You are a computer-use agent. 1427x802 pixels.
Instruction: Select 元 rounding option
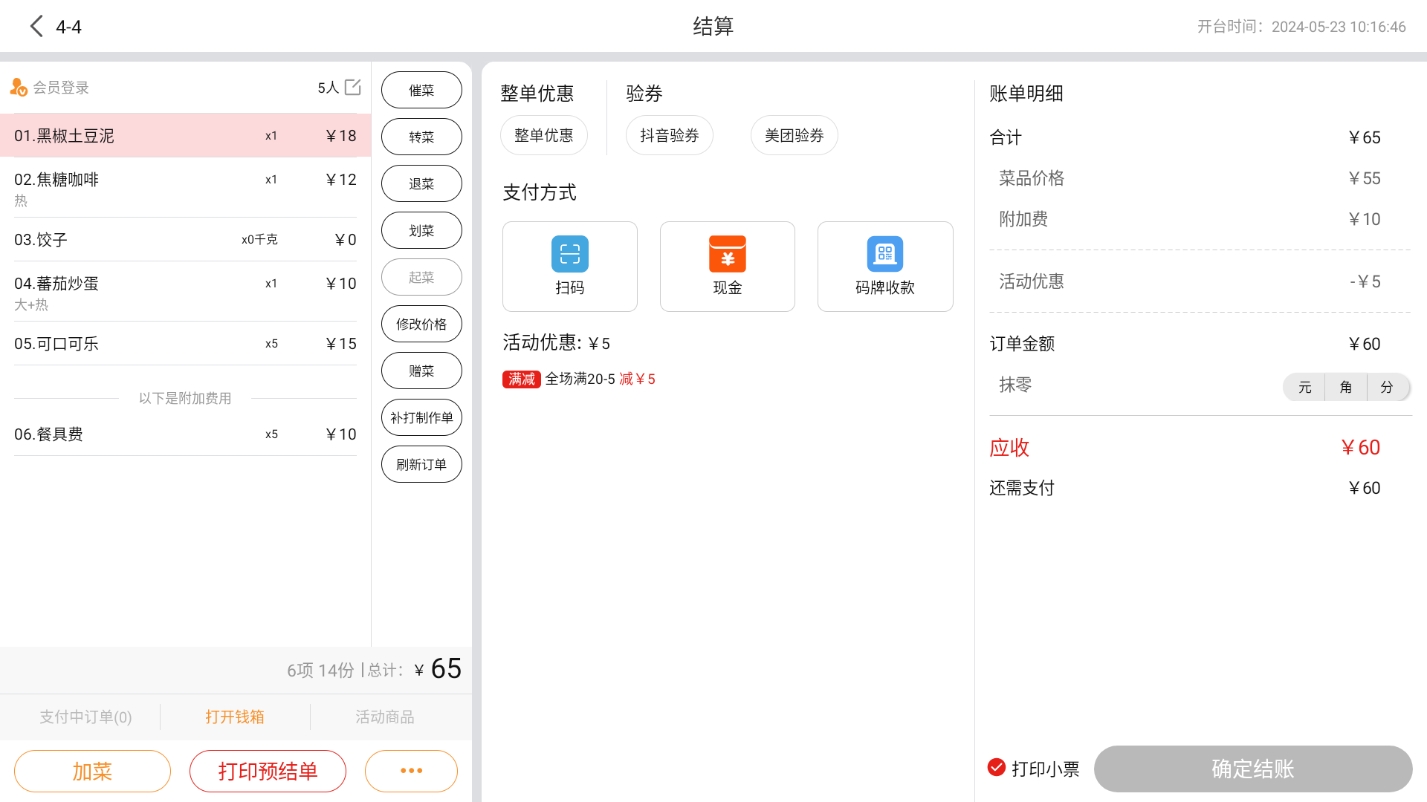(x=1304, y=387)
